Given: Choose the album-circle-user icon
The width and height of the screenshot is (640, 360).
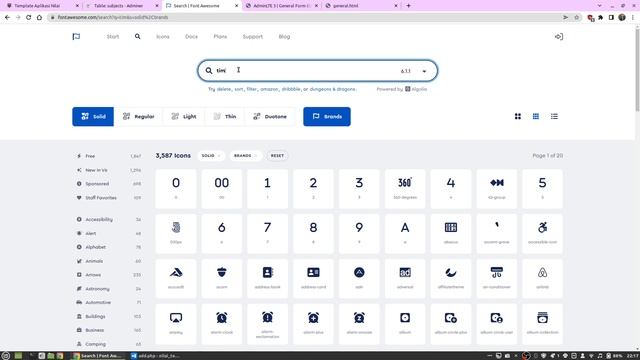Looking at the screenshot, I should click(x=496, y=324).
